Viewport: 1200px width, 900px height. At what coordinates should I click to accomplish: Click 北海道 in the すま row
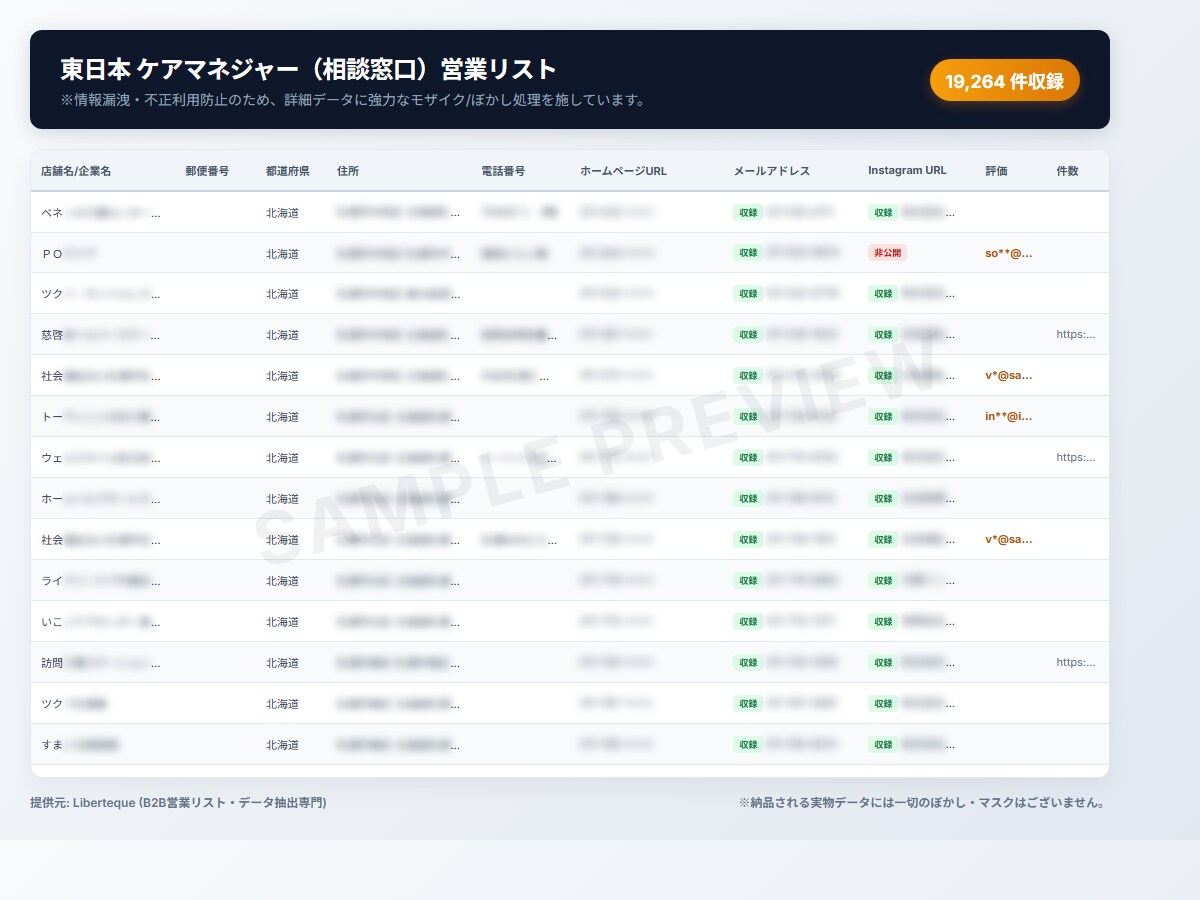click(282, 746)
